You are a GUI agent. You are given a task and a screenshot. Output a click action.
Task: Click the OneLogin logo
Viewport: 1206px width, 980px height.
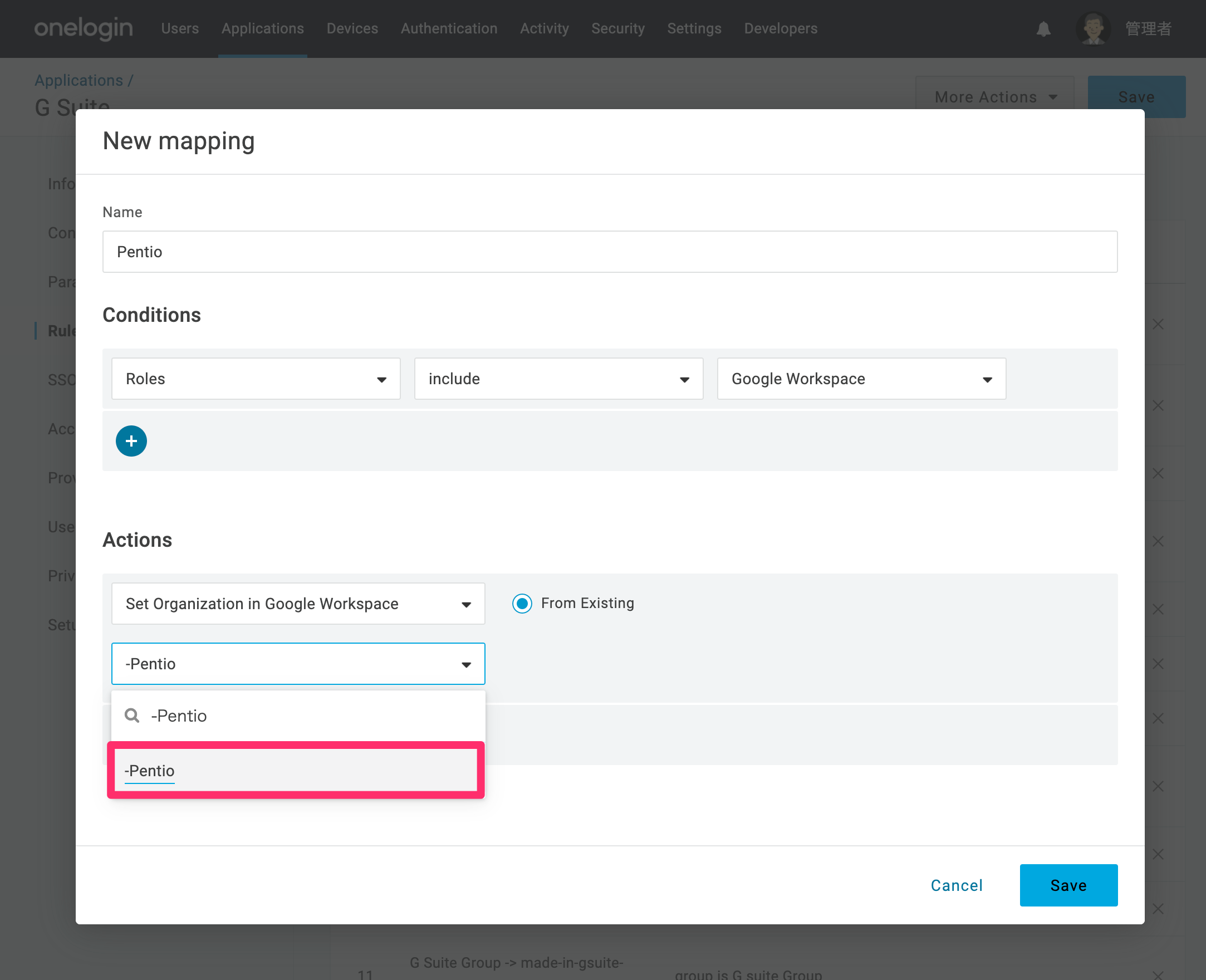click(84, 28)
